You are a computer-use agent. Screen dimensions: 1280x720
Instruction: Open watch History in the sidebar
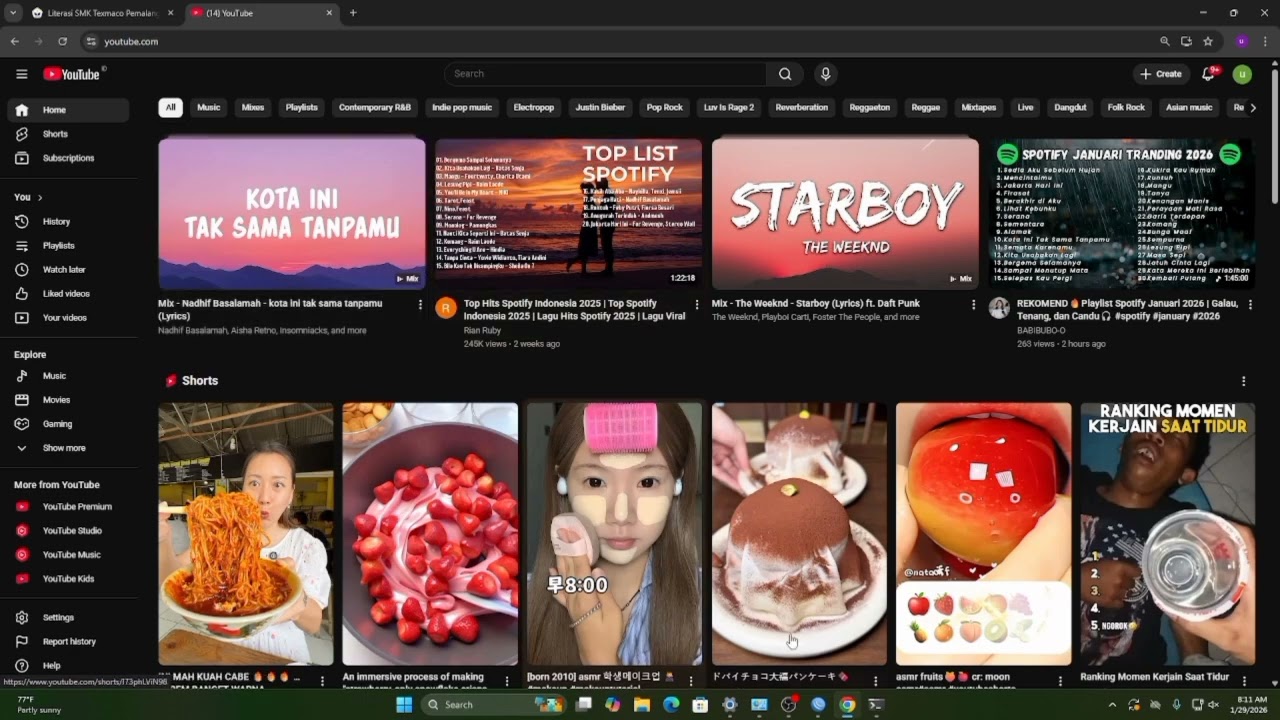click(68, 222)
